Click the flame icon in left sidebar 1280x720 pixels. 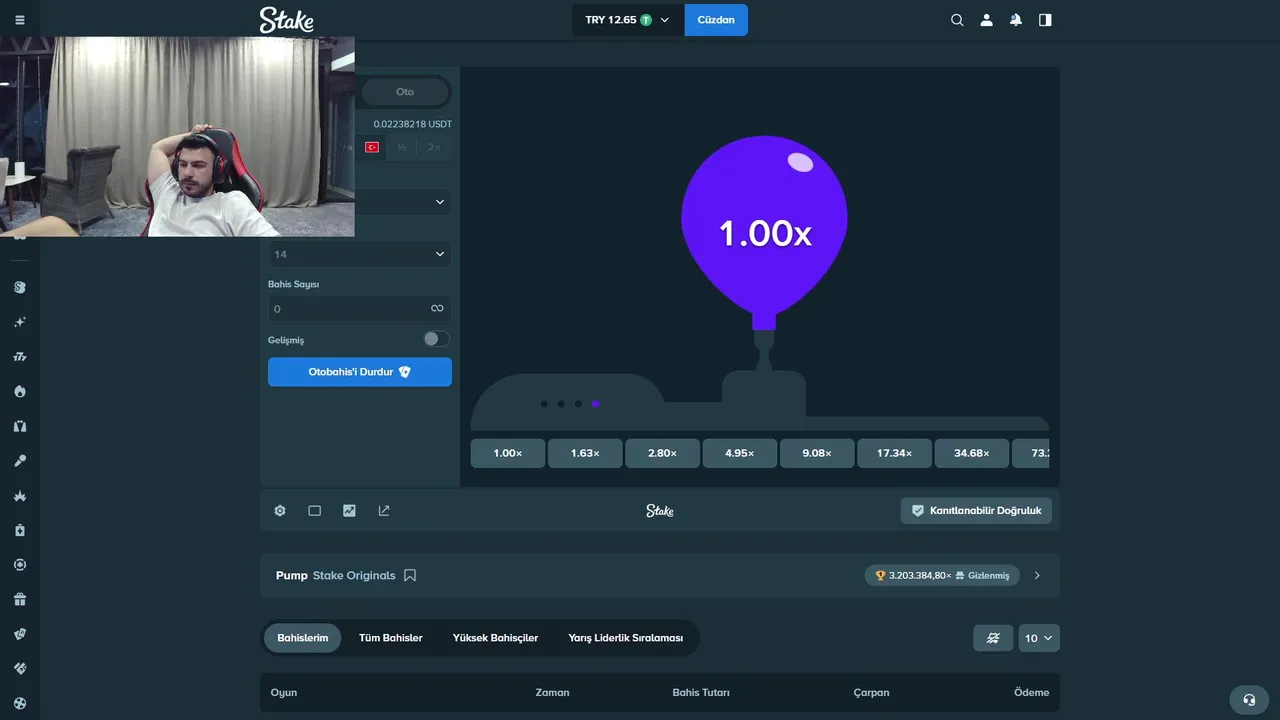click(20, 391)
